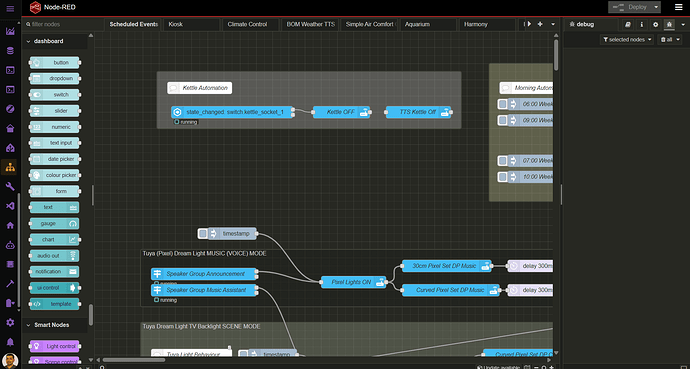The image size is (690, 369).
Task: Select the template dashboard palette node
Action: tap(55, 304)
